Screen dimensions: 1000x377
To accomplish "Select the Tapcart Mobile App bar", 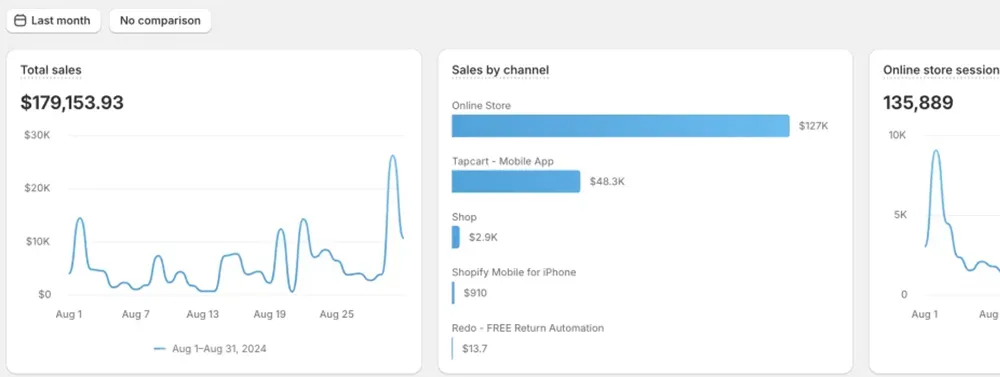I will click(x=516, y=181).
